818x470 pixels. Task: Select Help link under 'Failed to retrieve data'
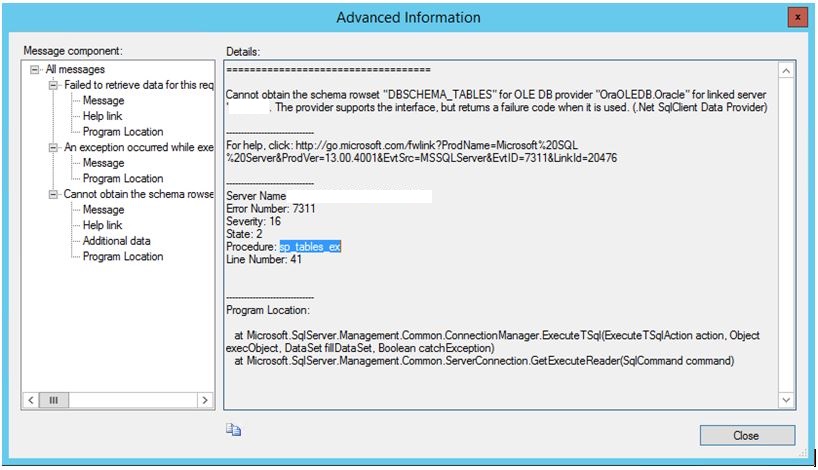(102, 116)
